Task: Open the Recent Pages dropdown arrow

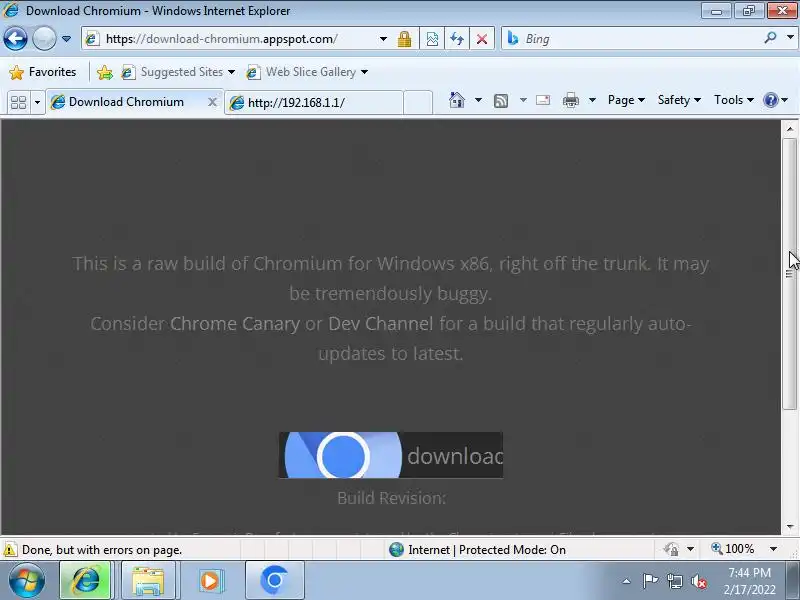Action: tap(66, 39)
